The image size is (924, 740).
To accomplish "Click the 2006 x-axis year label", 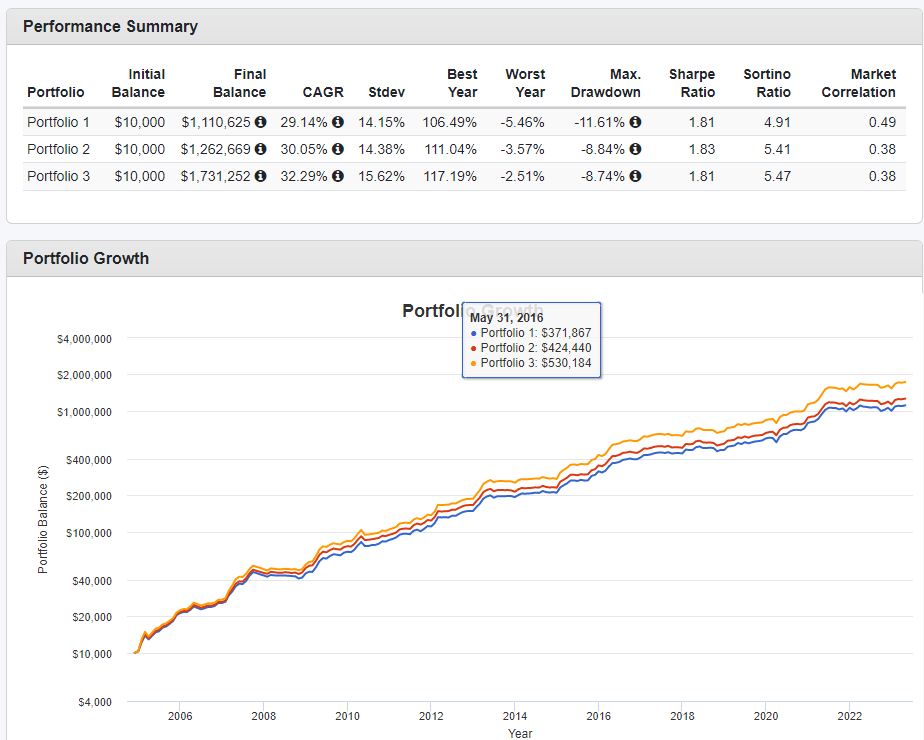I will (x=180, y=716).
